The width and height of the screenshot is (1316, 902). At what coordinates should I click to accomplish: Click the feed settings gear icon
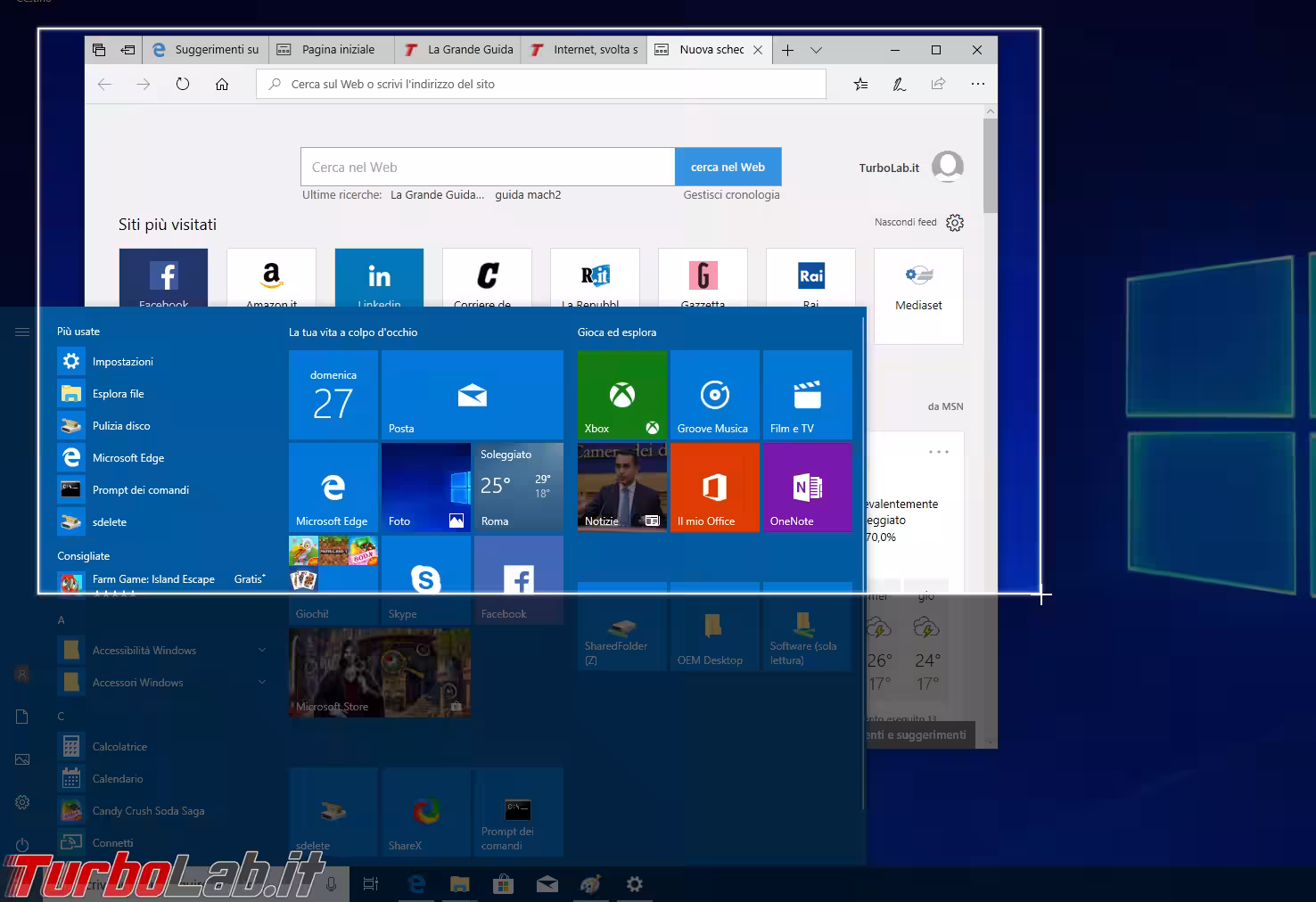pos(955,223)
